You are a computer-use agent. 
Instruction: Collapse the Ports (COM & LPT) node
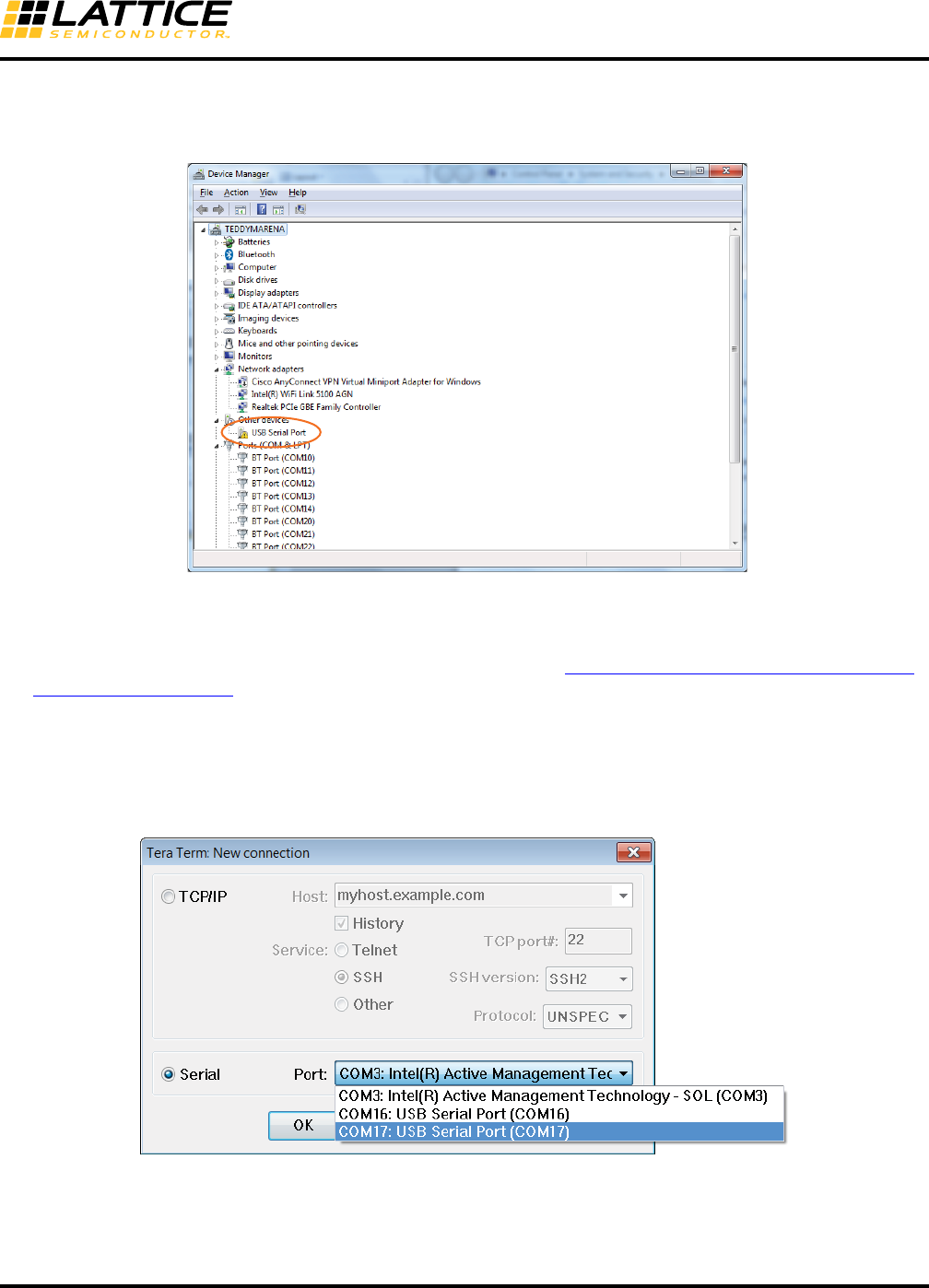click(x=218, y=446)
